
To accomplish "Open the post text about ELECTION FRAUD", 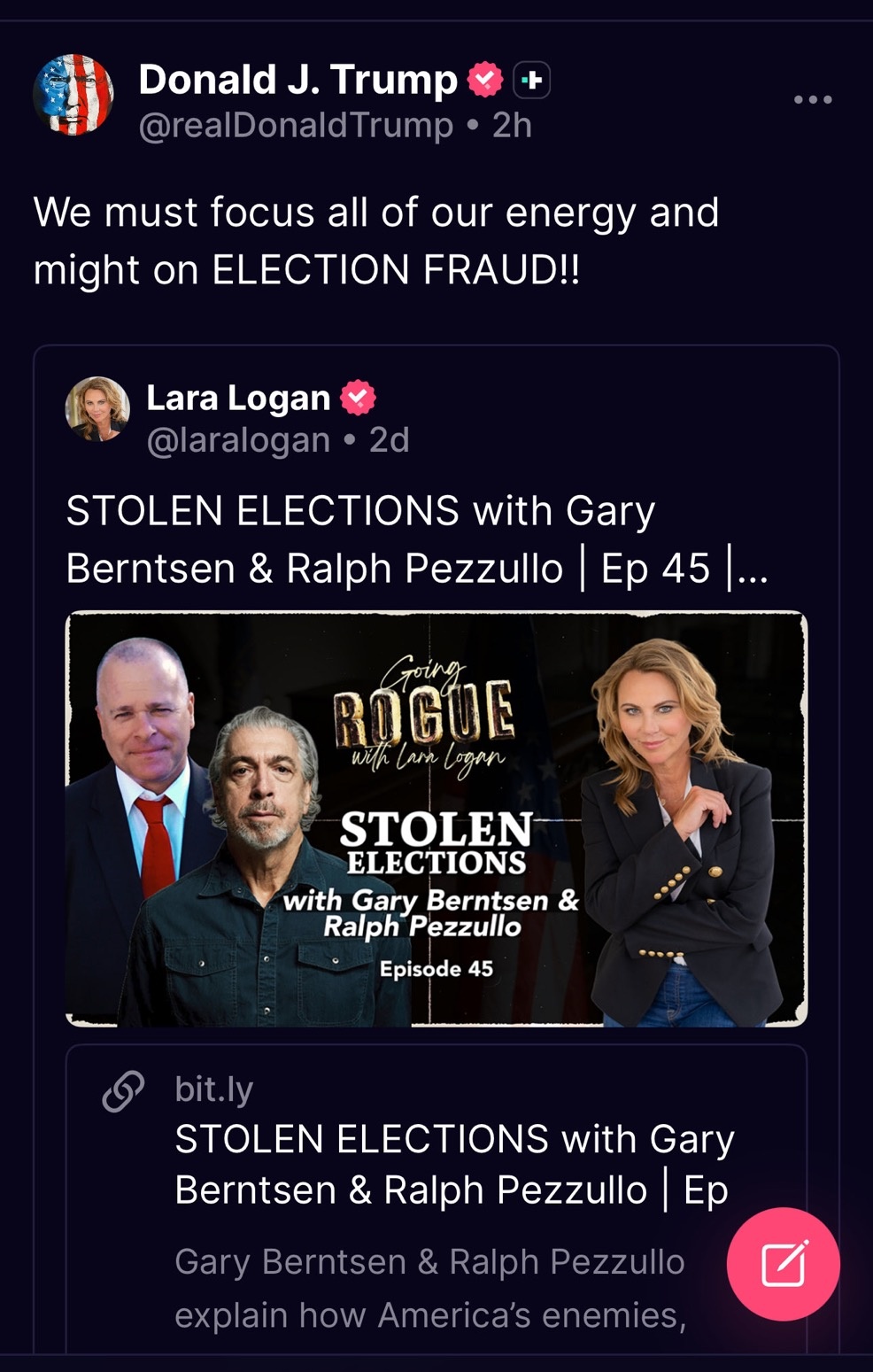I will point(376,240).
